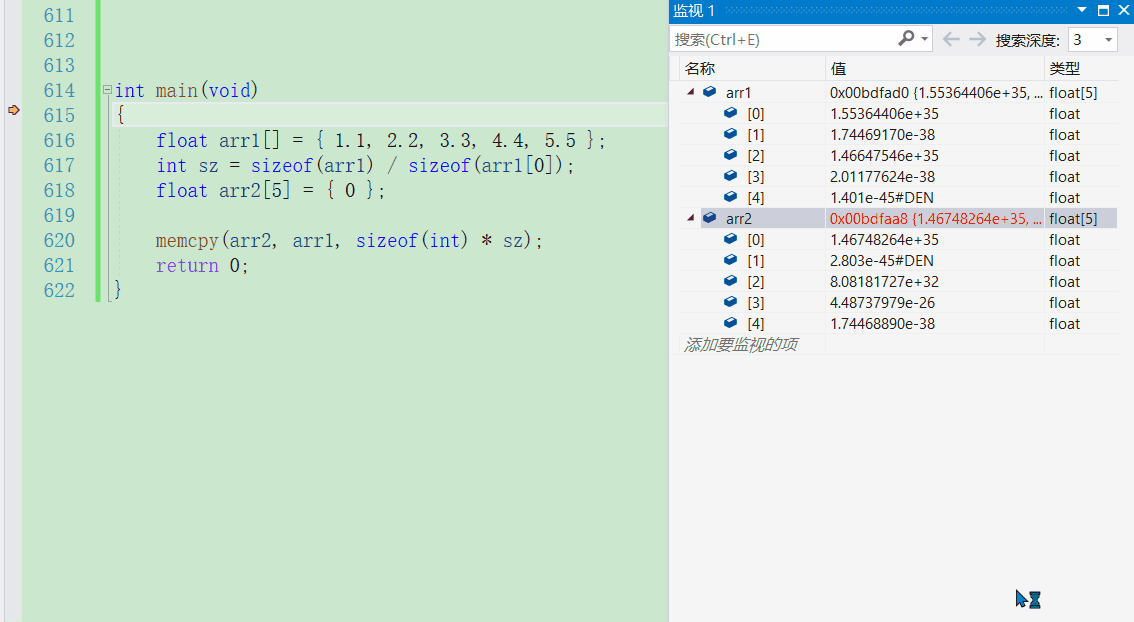Click the 名称 column header
Image resolution: width=1134 pixels, height=622 pixels.
coord(752,69)
